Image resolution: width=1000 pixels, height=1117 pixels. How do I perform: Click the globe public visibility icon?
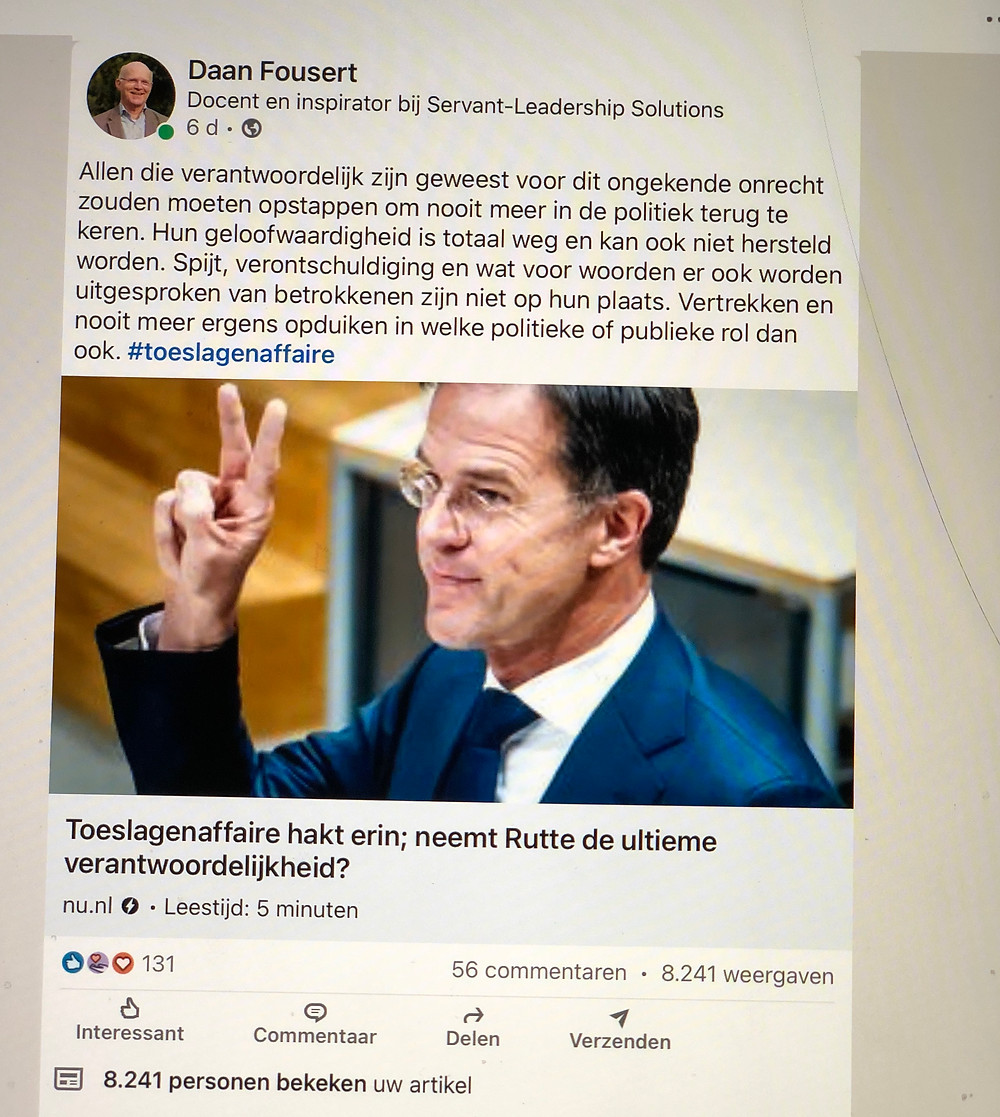click(251, 128)
